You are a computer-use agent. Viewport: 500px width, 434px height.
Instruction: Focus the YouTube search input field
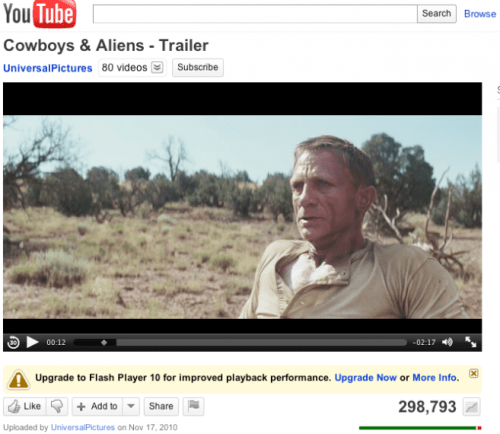tap(255, 14)
